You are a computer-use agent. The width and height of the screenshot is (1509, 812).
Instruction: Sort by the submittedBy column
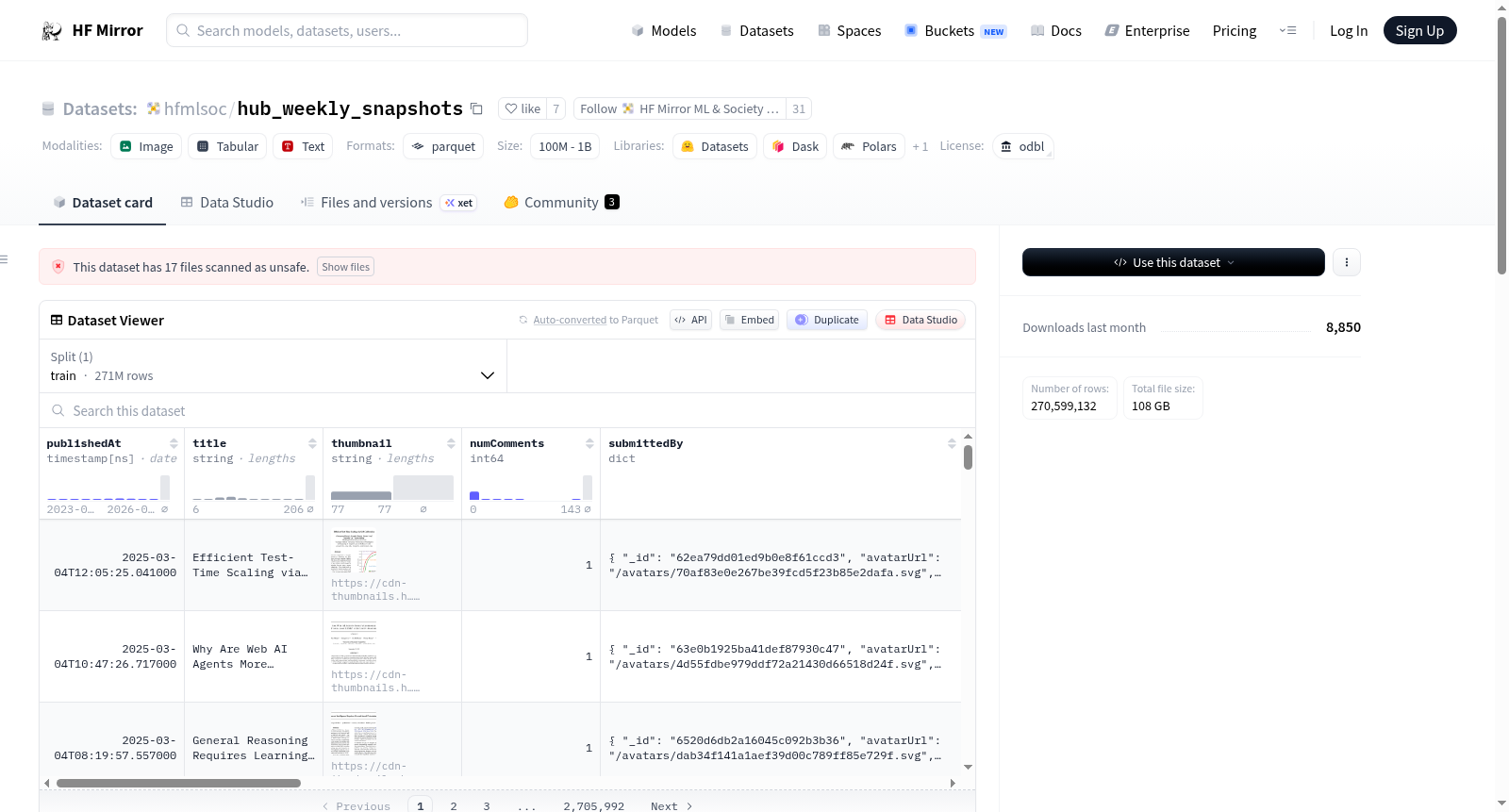(x=952, y=443)
